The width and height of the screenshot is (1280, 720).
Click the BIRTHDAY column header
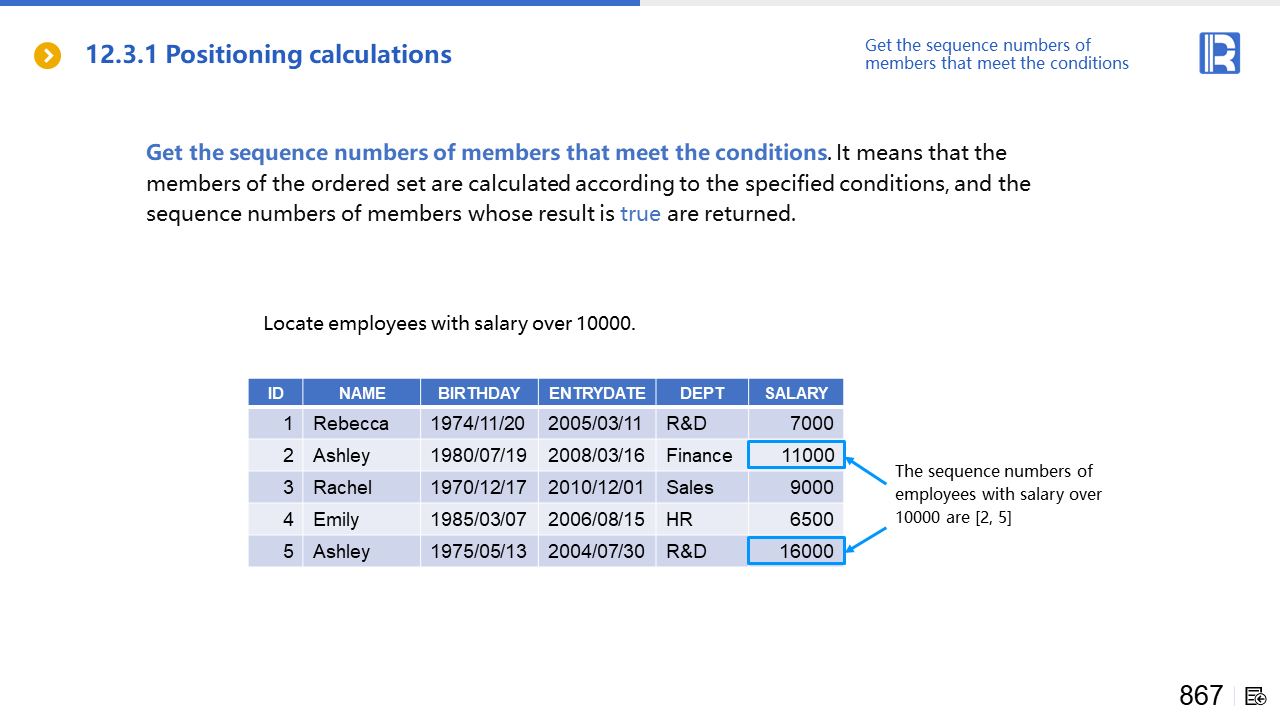point(479,393)
